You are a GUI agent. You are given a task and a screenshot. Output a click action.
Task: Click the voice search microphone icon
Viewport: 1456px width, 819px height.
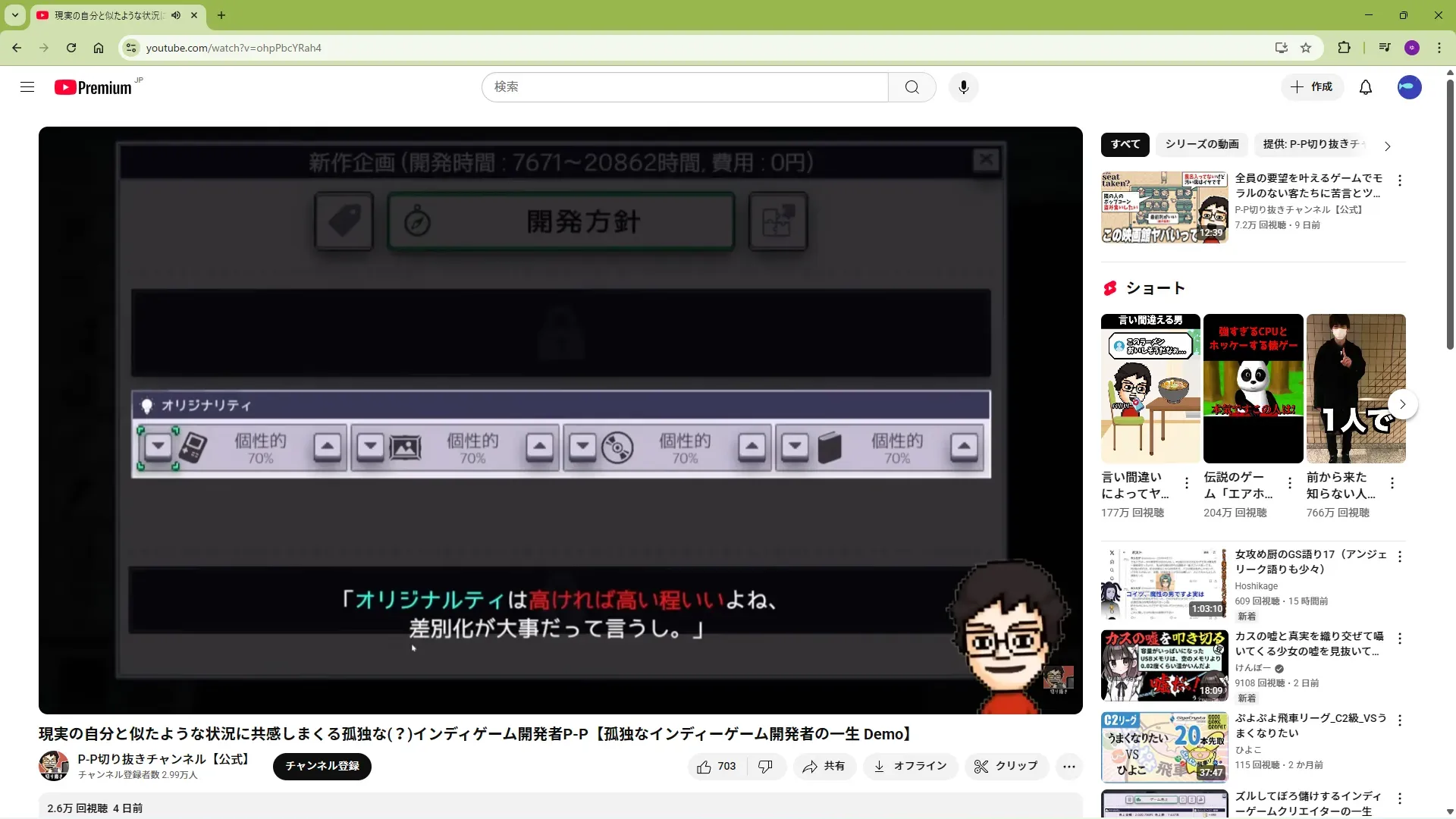(963, 87)
